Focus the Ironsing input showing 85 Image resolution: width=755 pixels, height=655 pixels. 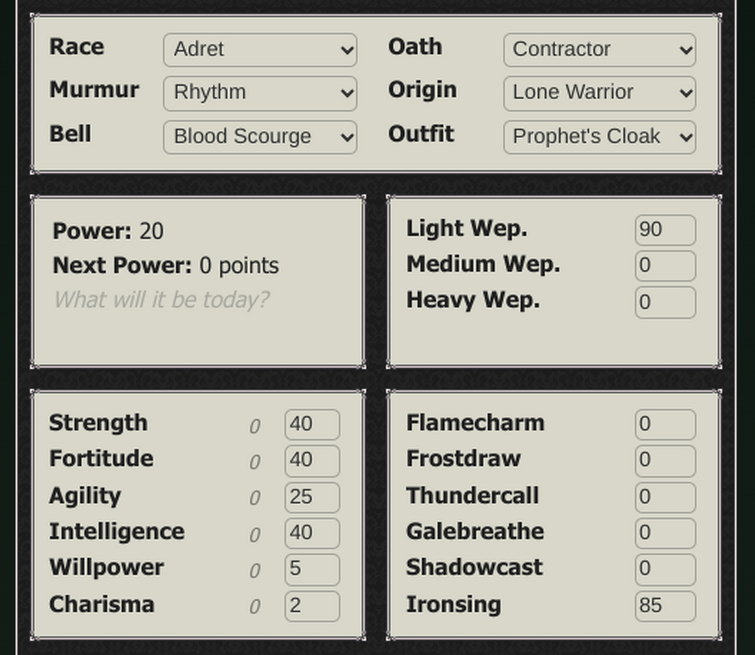pyautogui.click(x=664, y=606)
